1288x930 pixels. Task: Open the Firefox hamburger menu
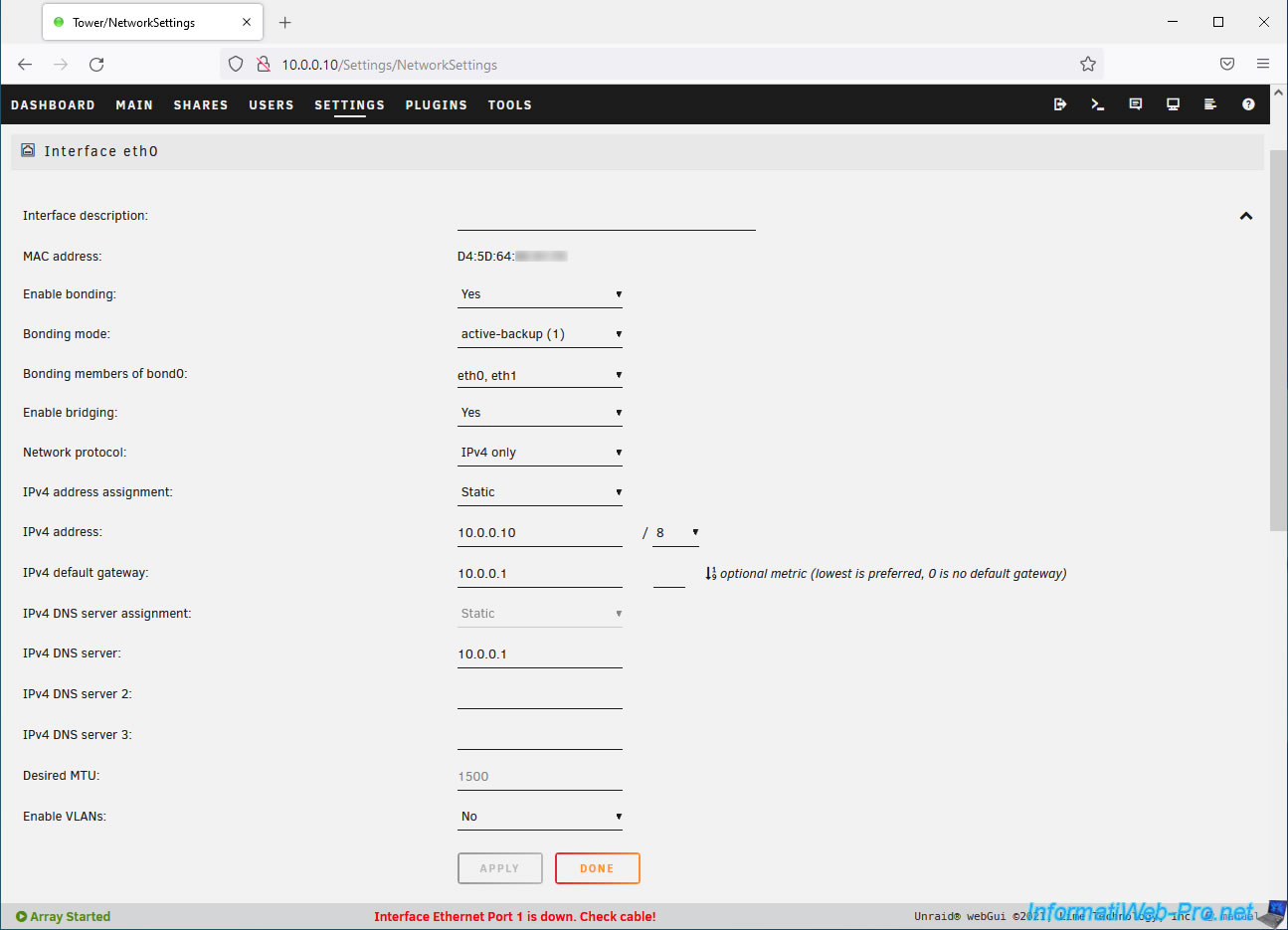coord(1263,64)
